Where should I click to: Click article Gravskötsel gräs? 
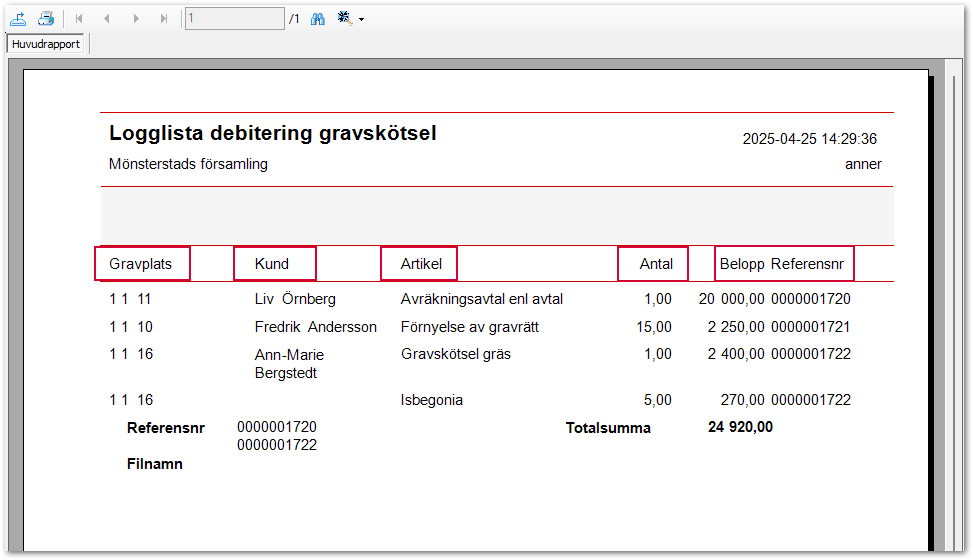[x=456, y=354]
